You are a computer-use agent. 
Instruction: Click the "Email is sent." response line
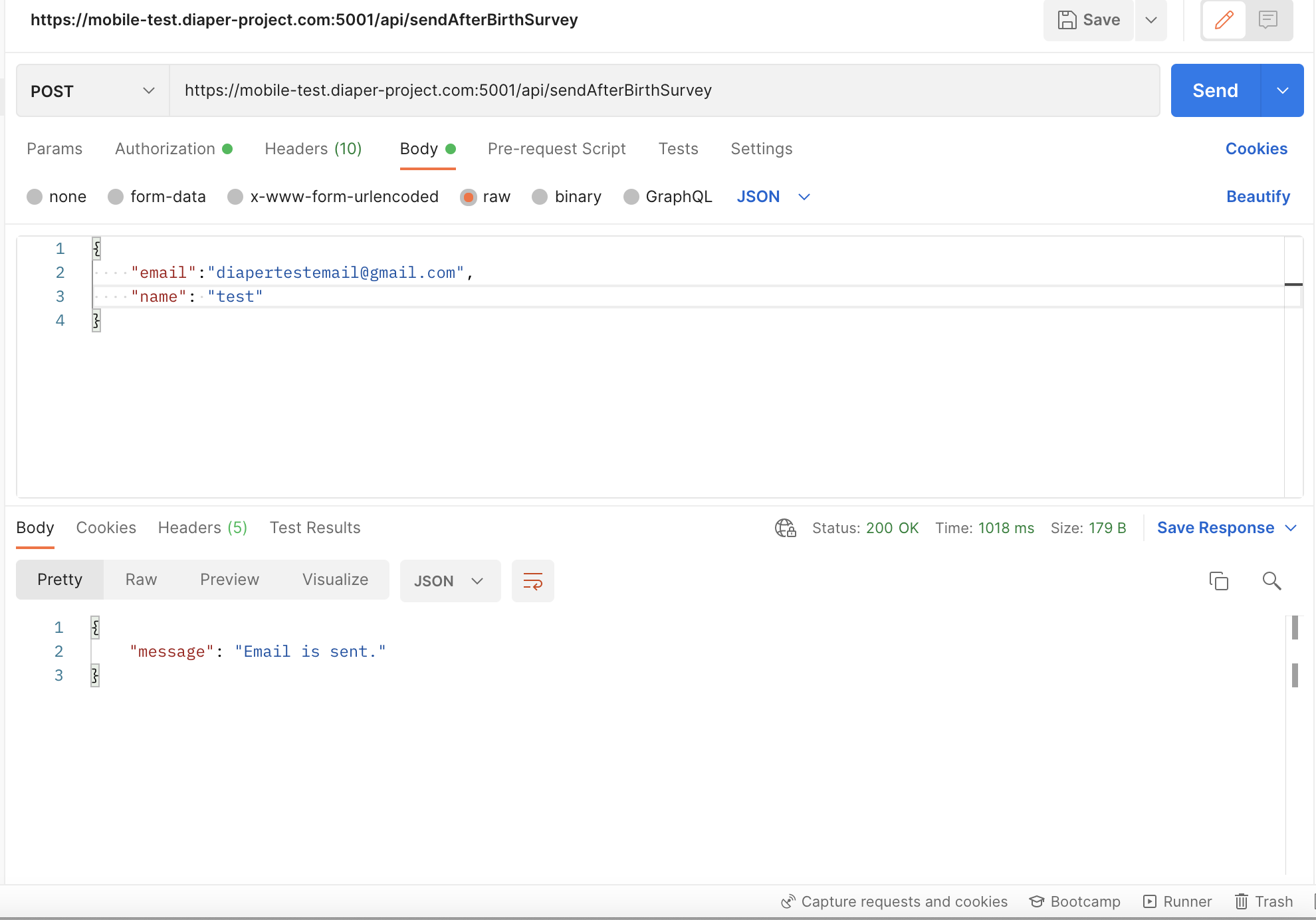[x=258, y=651]
